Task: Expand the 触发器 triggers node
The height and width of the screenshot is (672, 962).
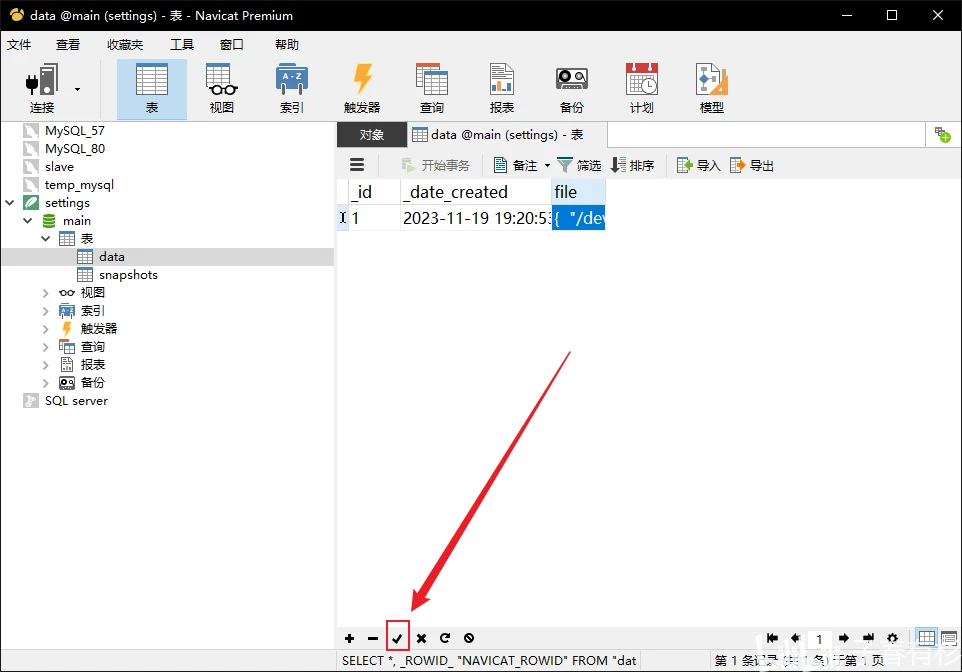Action: 45,329
